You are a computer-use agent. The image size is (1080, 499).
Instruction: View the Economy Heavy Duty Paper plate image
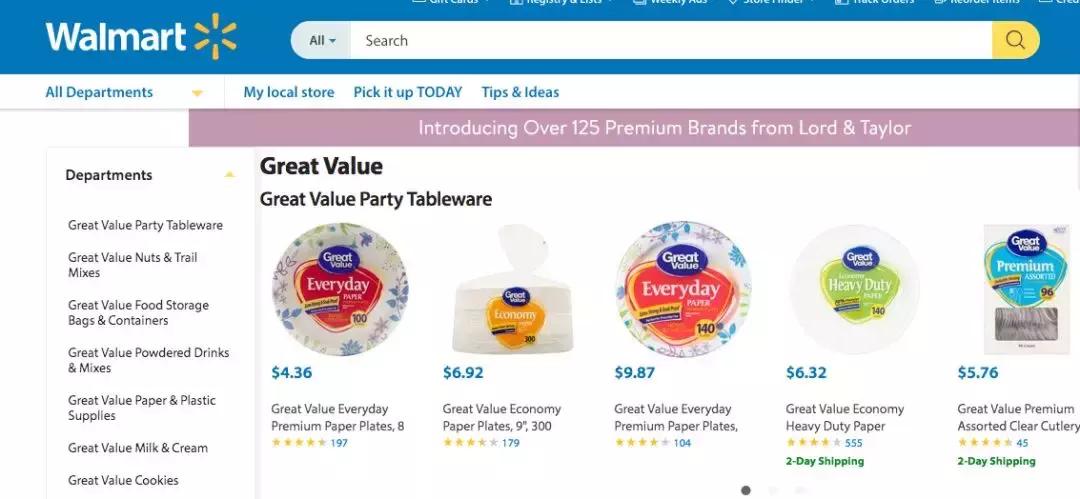click(855, 289)
